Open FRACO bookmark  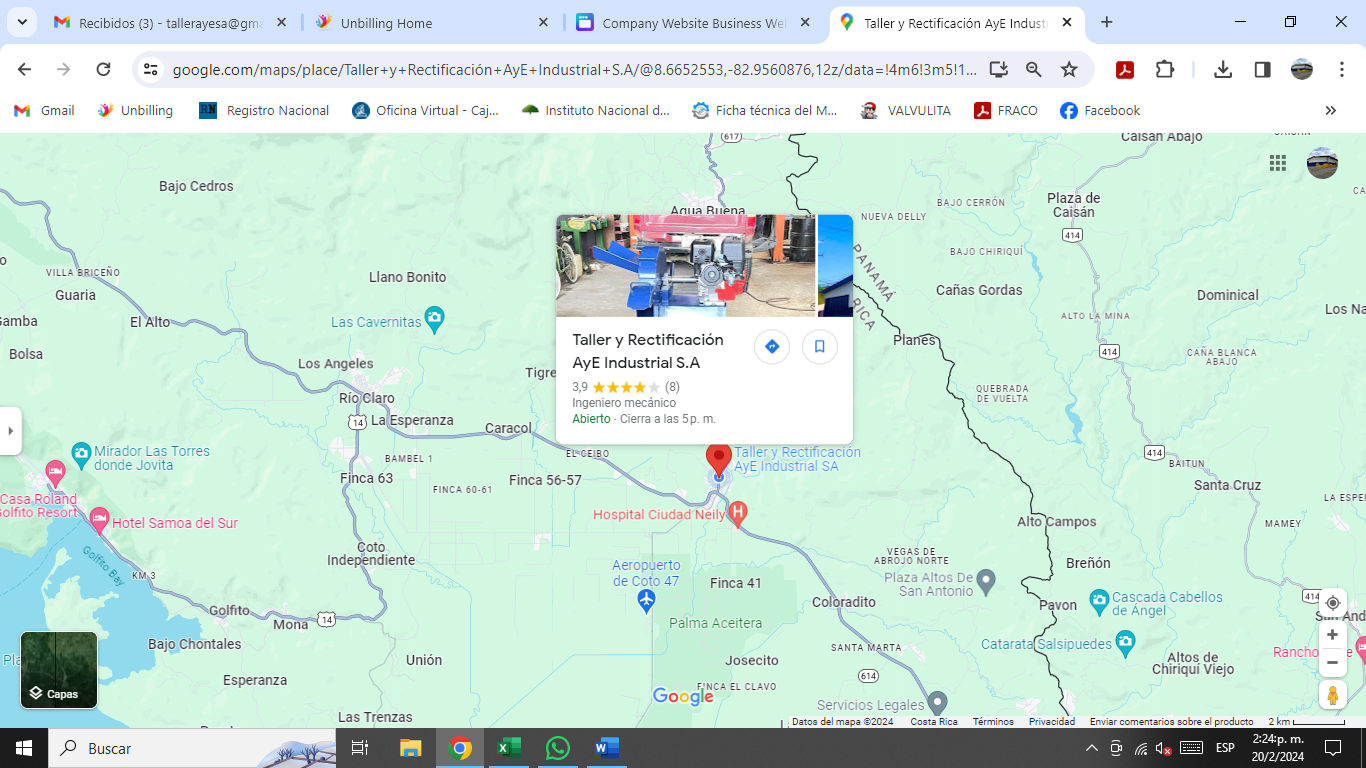1006,111
